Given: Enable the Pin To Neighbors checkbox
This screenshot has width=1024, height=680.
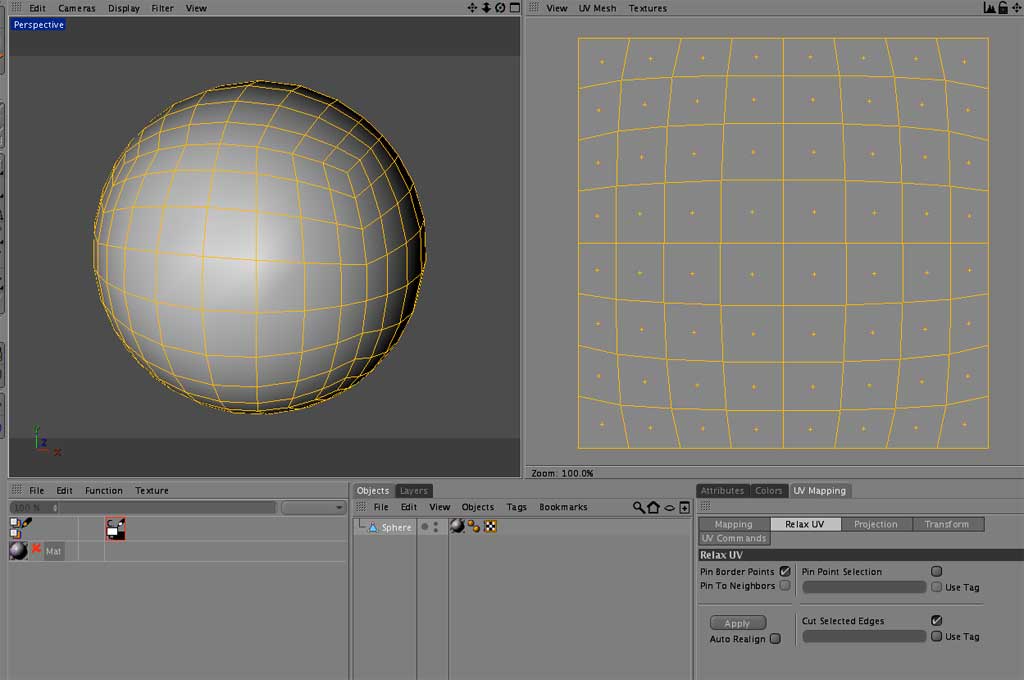Looking at the screenshot, I should click(x=784, y=587).
